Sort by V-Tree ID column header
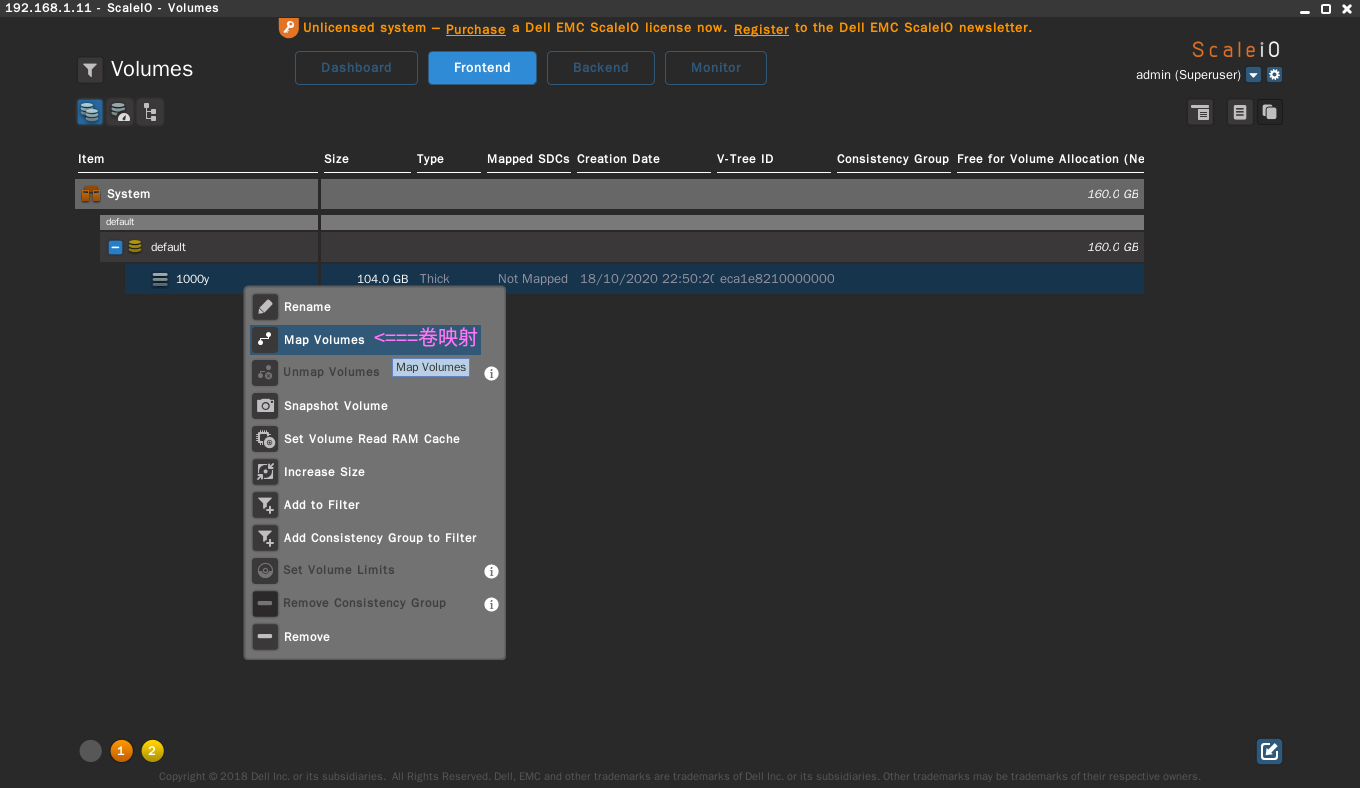Screen dimensions: 1360x788 (745, 159)
